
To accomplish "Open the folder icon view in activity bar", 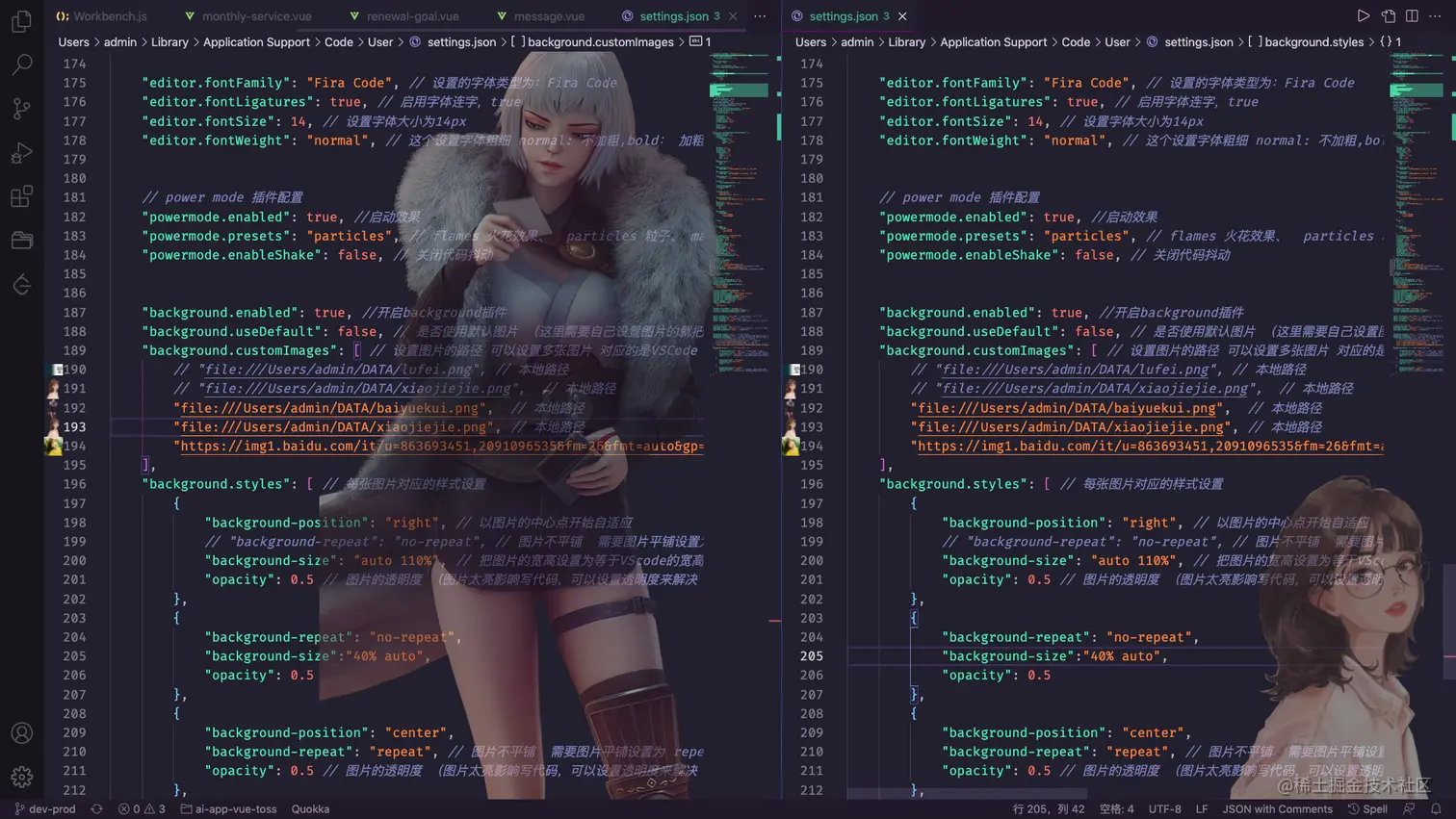I will (x=21, y=241).
